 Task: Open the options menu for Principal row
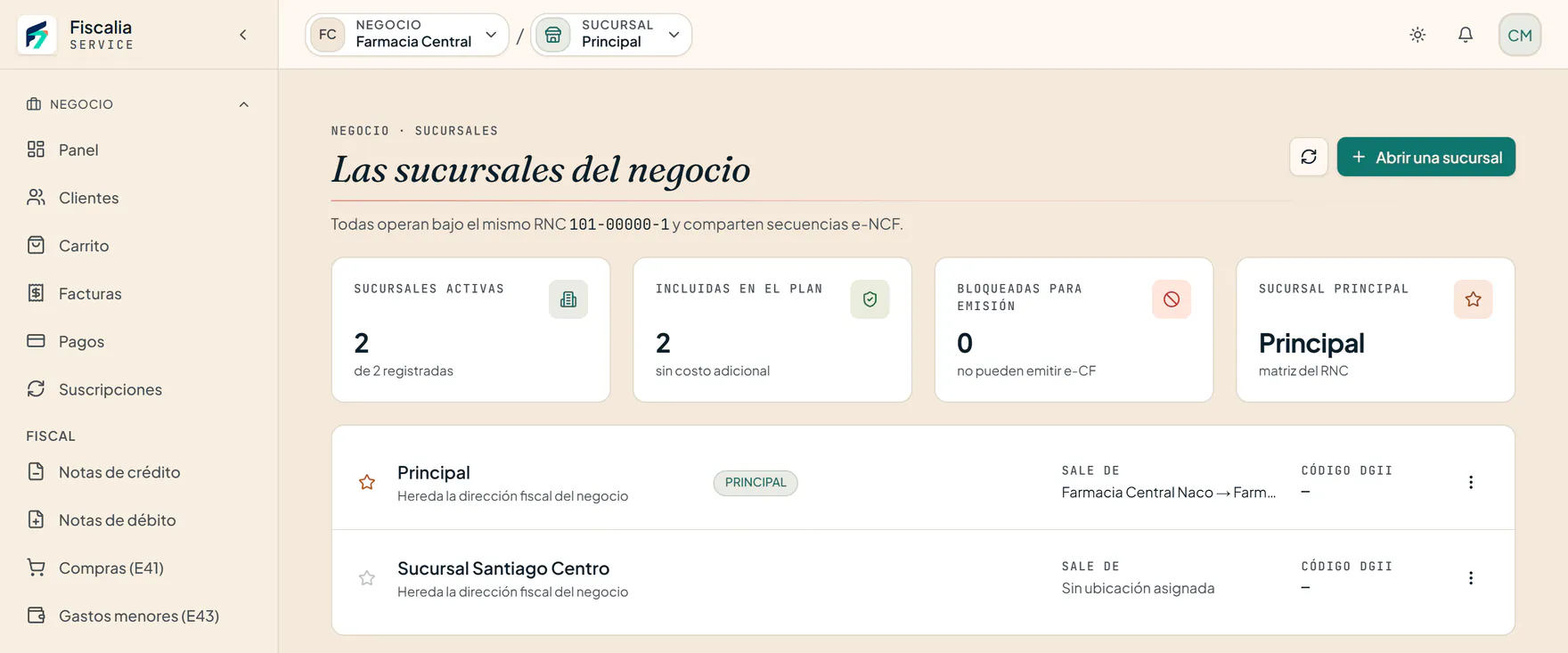1471,482
